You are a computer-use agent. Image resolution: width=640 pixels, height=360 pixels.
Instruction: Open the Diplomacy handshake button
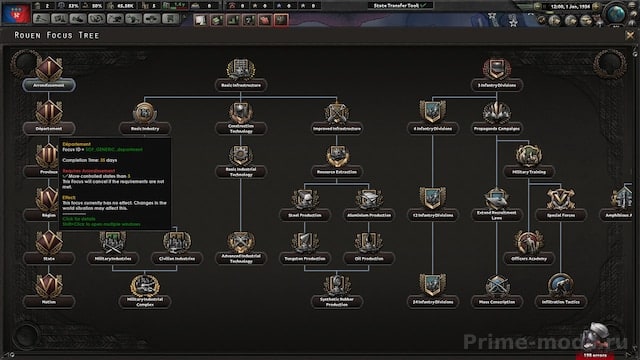(78, 19)
